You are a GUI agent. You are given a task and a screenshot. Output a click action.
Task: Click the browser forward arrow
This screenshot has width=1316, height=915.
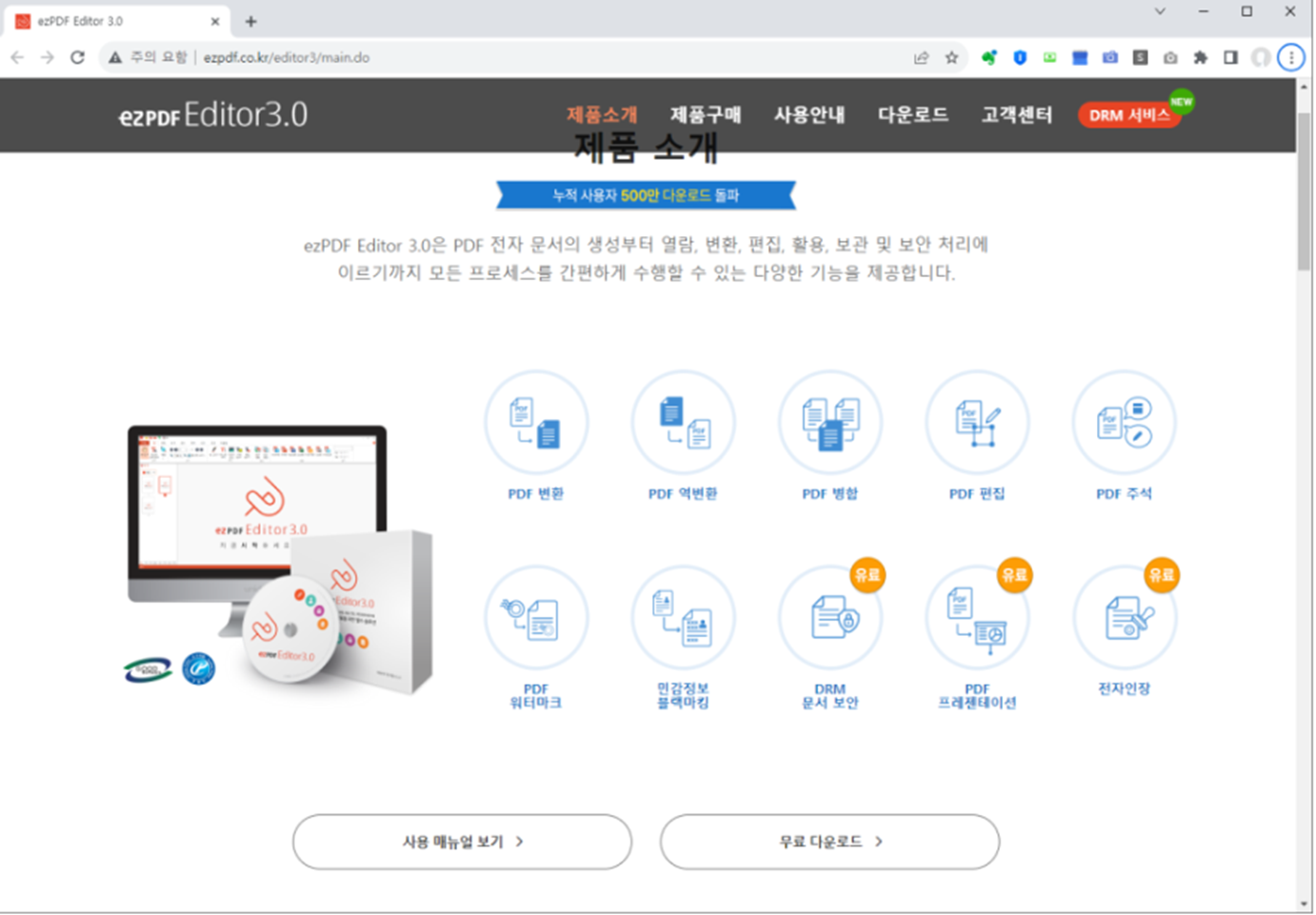(x=48, y=57)
